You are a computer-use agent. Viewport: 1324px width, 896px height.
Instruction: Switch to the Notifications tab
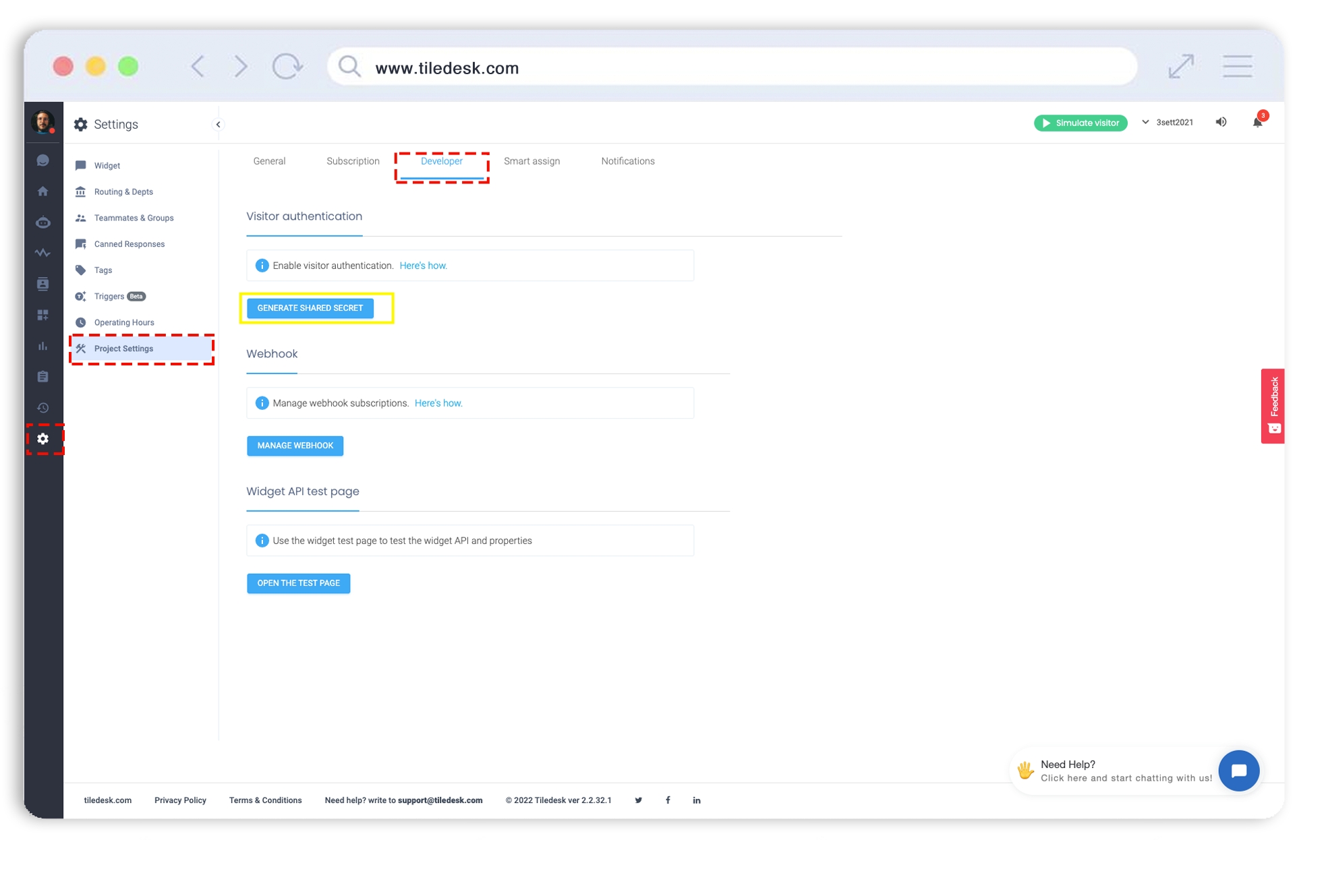coord(627,161)
